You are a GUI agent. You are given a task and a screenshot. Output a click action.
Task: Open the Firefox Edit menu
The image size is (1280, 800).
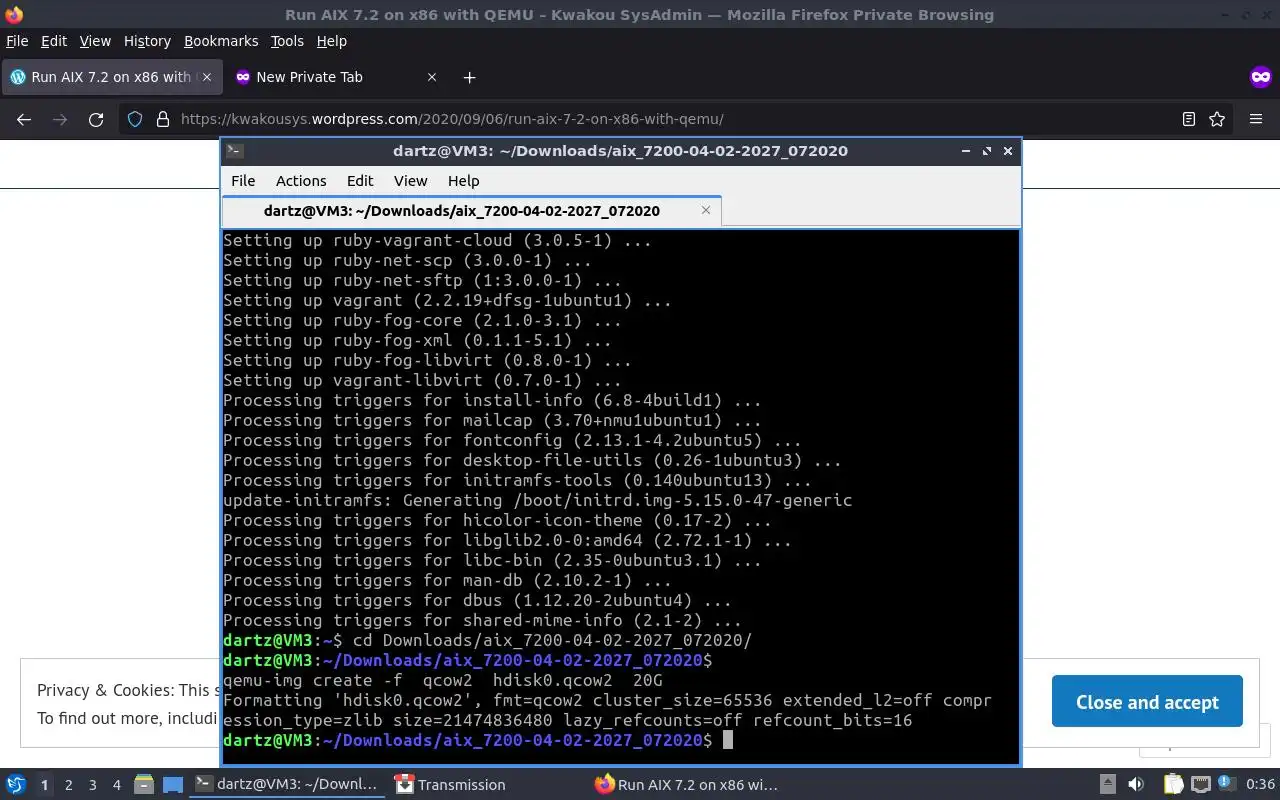click(54, 41)
